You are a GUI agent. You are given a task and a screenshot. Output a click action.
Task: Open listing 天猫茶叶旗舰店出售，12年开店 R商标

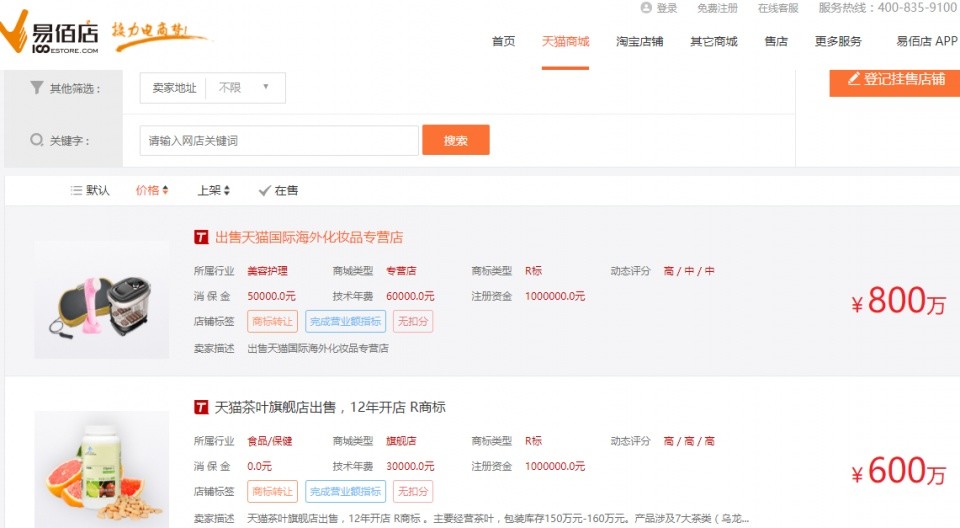pos(330,407)
